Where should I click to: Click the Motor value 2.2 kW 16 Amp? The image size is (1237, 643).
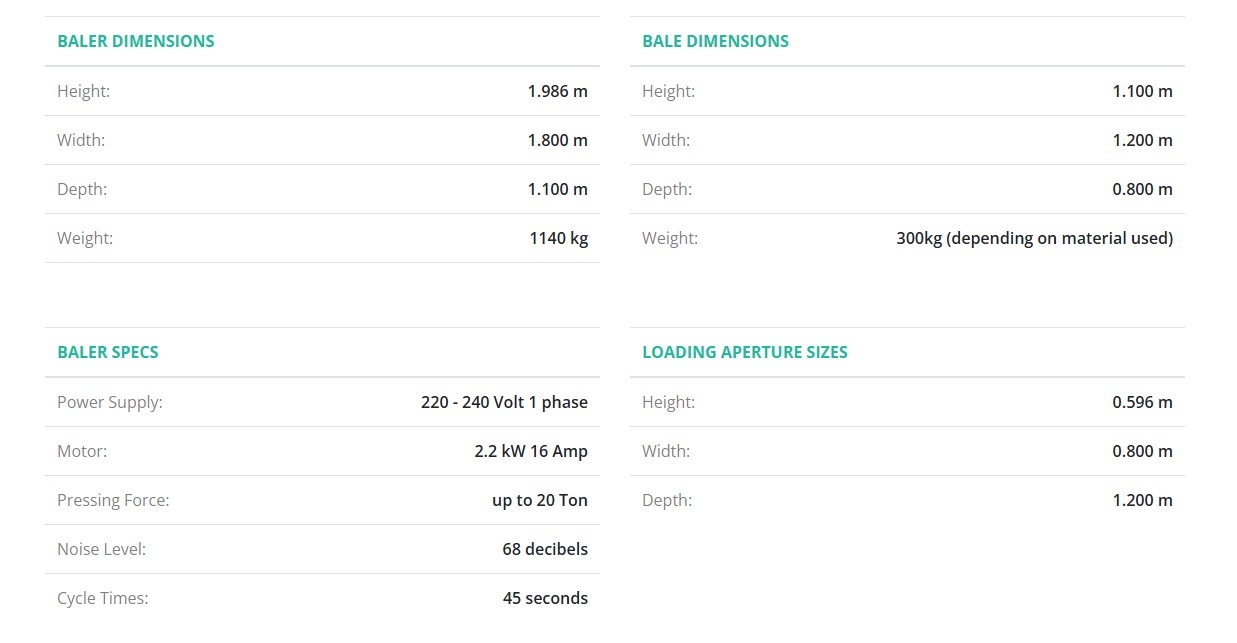coord(531,451)
